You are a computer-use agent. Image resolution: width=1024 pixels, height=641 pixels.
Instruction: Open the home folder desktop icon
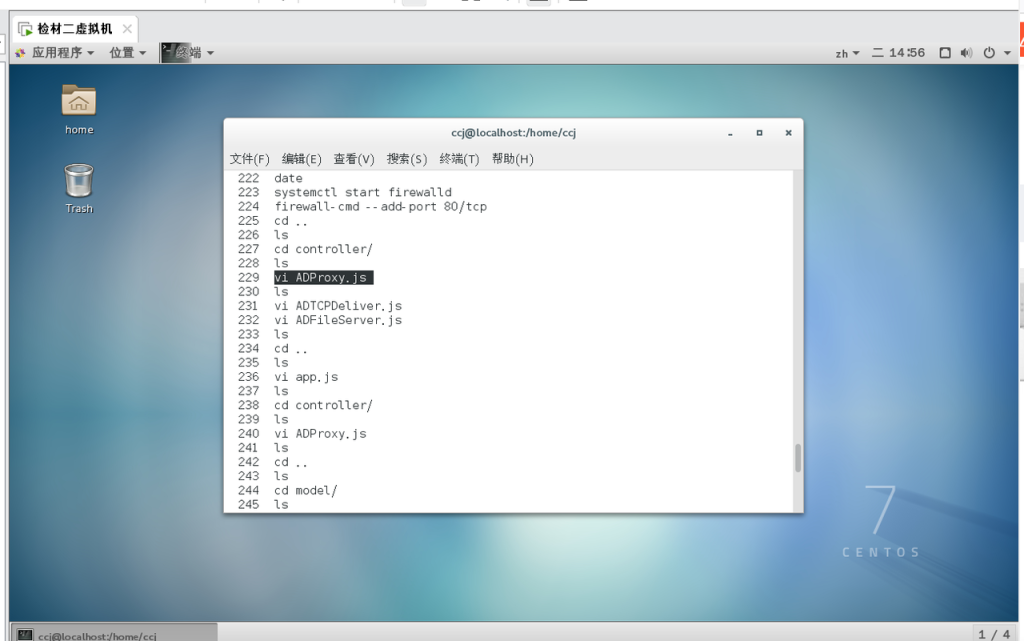[79, 103]
